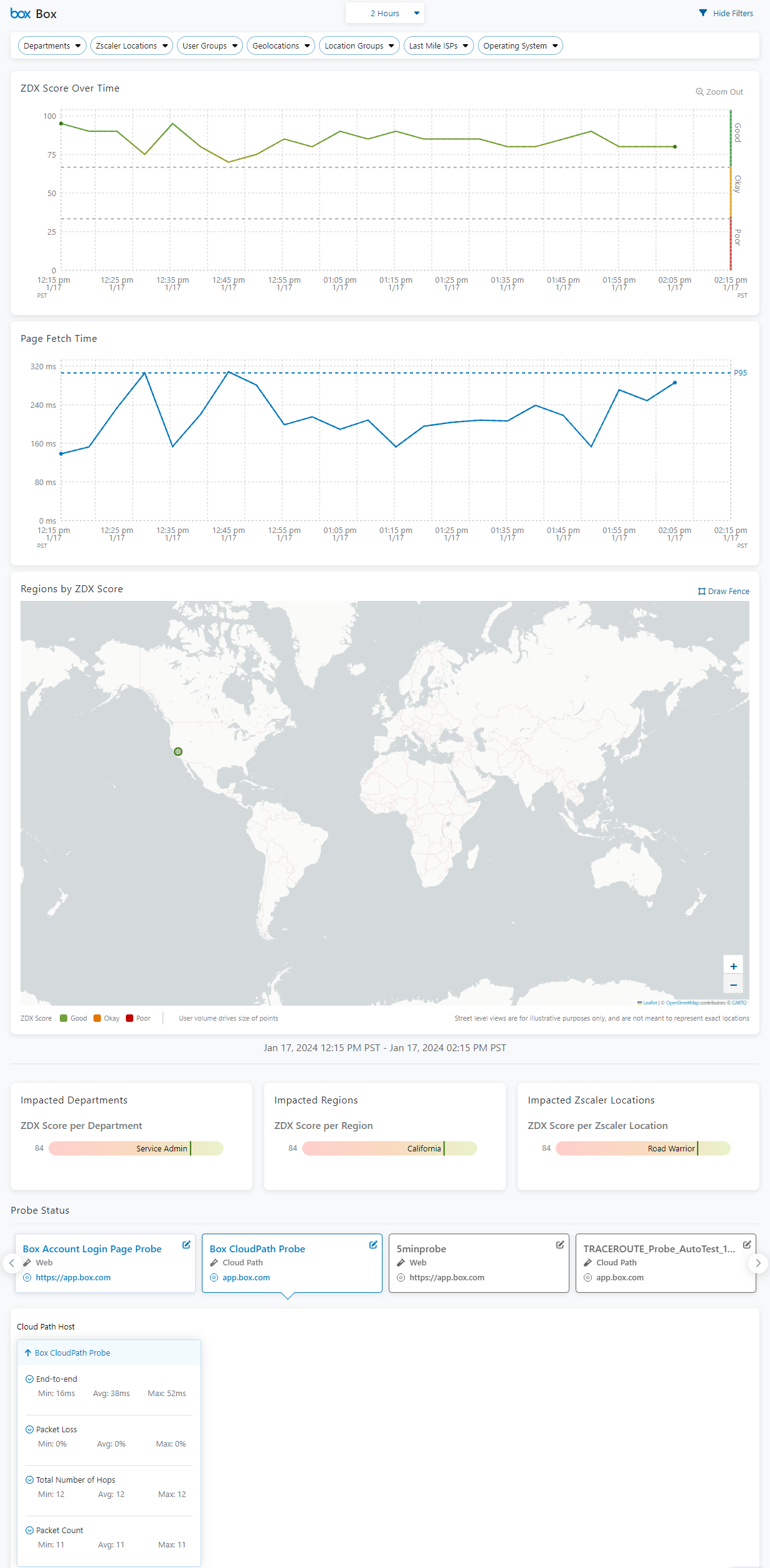Click edit icon on Box Account Login Page Probe
The width and height of the screenshot is (770, 1568).
point(186,1245)
